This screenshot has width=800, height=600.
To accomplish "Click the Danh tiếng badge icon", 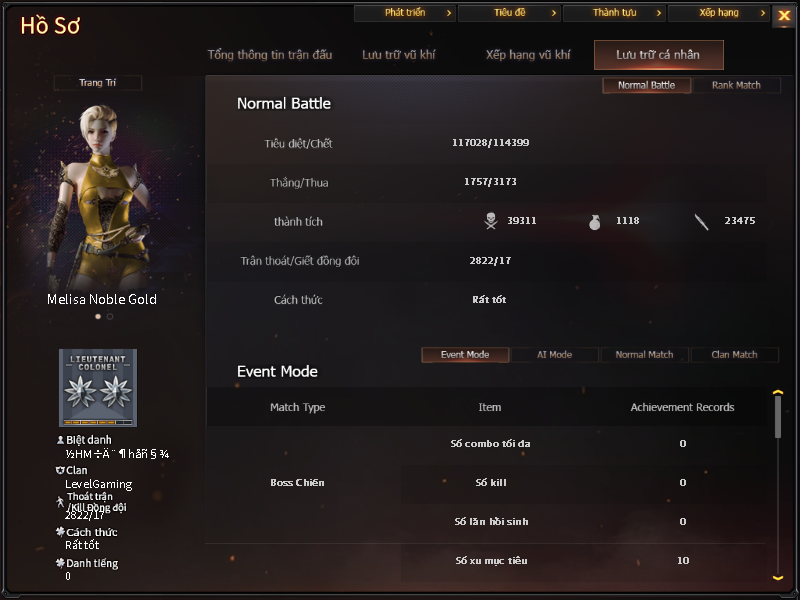I will pyautogui.click(x=60, y=563).
